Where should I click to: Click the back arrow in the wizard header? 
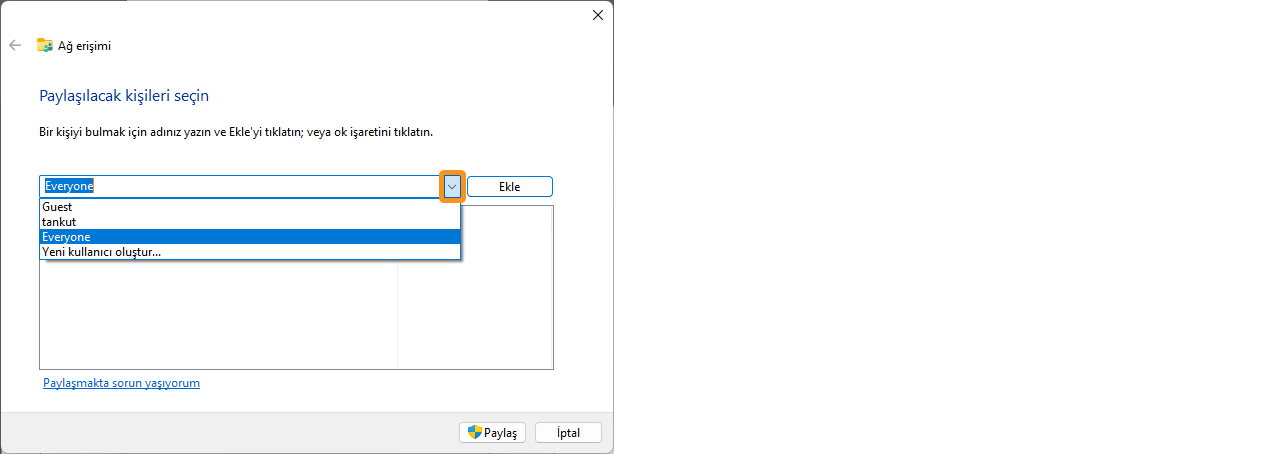(15, 45)
